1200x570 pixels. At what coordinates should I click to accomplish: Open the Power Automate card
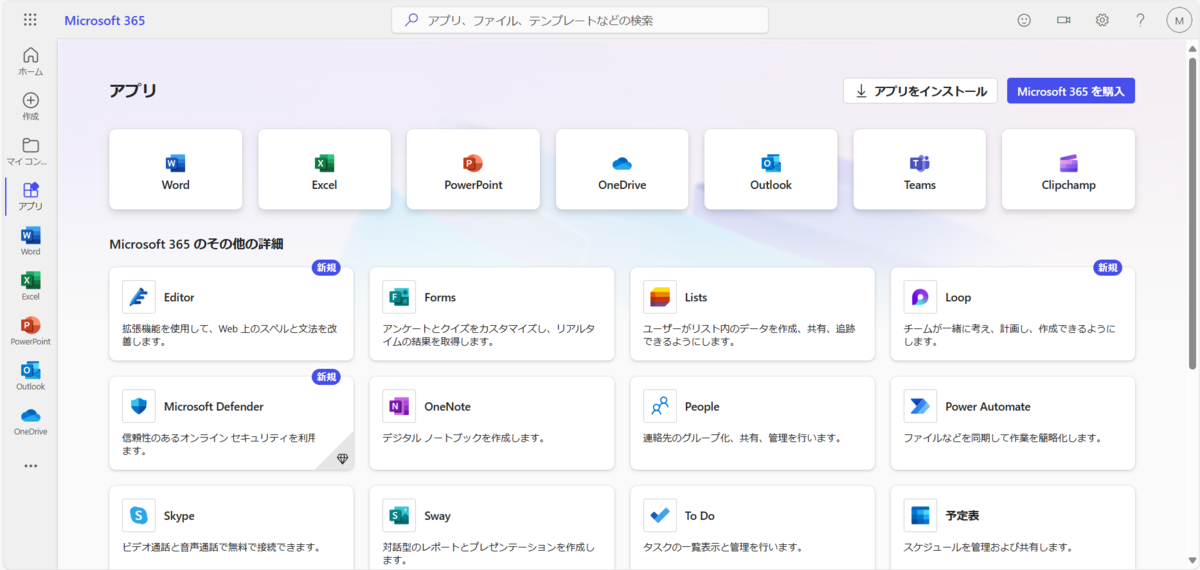pyautogui.click(x=1013, y=423)
